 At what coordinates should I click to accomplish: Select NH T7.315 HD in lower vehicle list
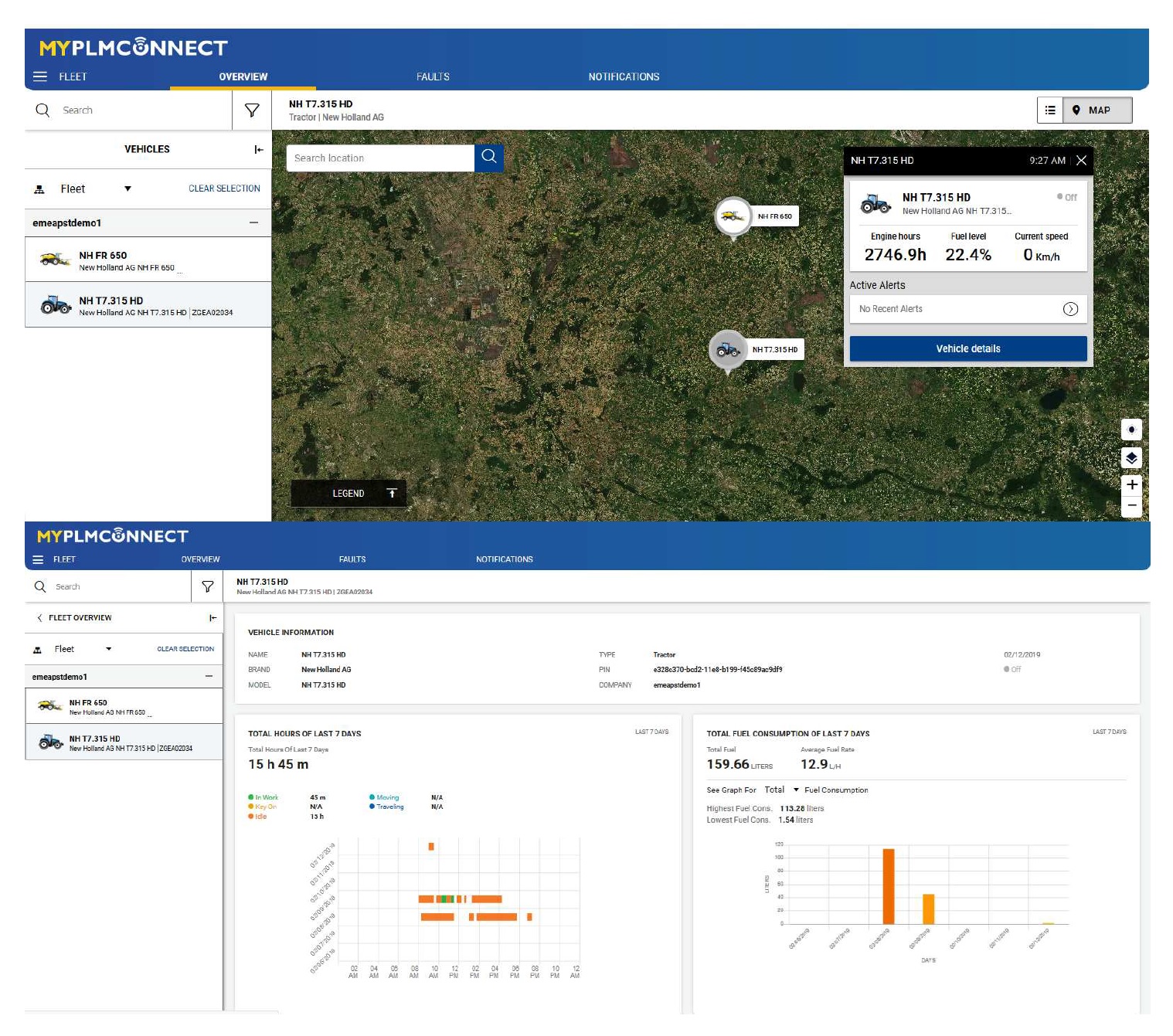pyautogui.click(x=124, y=742)
